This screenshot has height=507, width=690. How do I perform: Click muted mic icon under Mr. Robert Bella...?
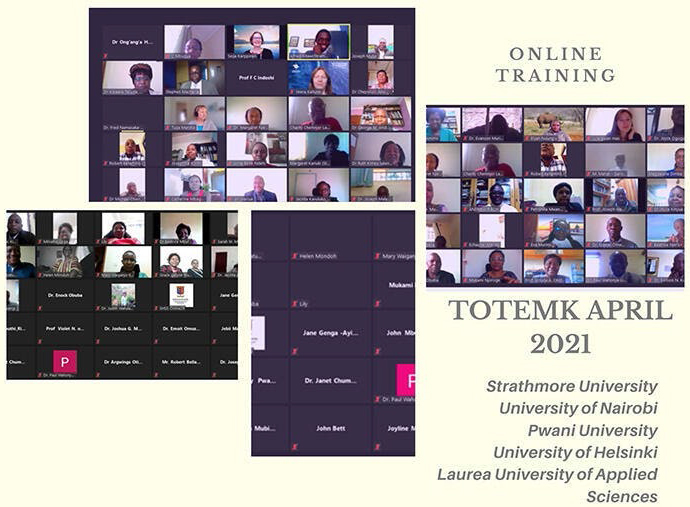tap(156, 375)
